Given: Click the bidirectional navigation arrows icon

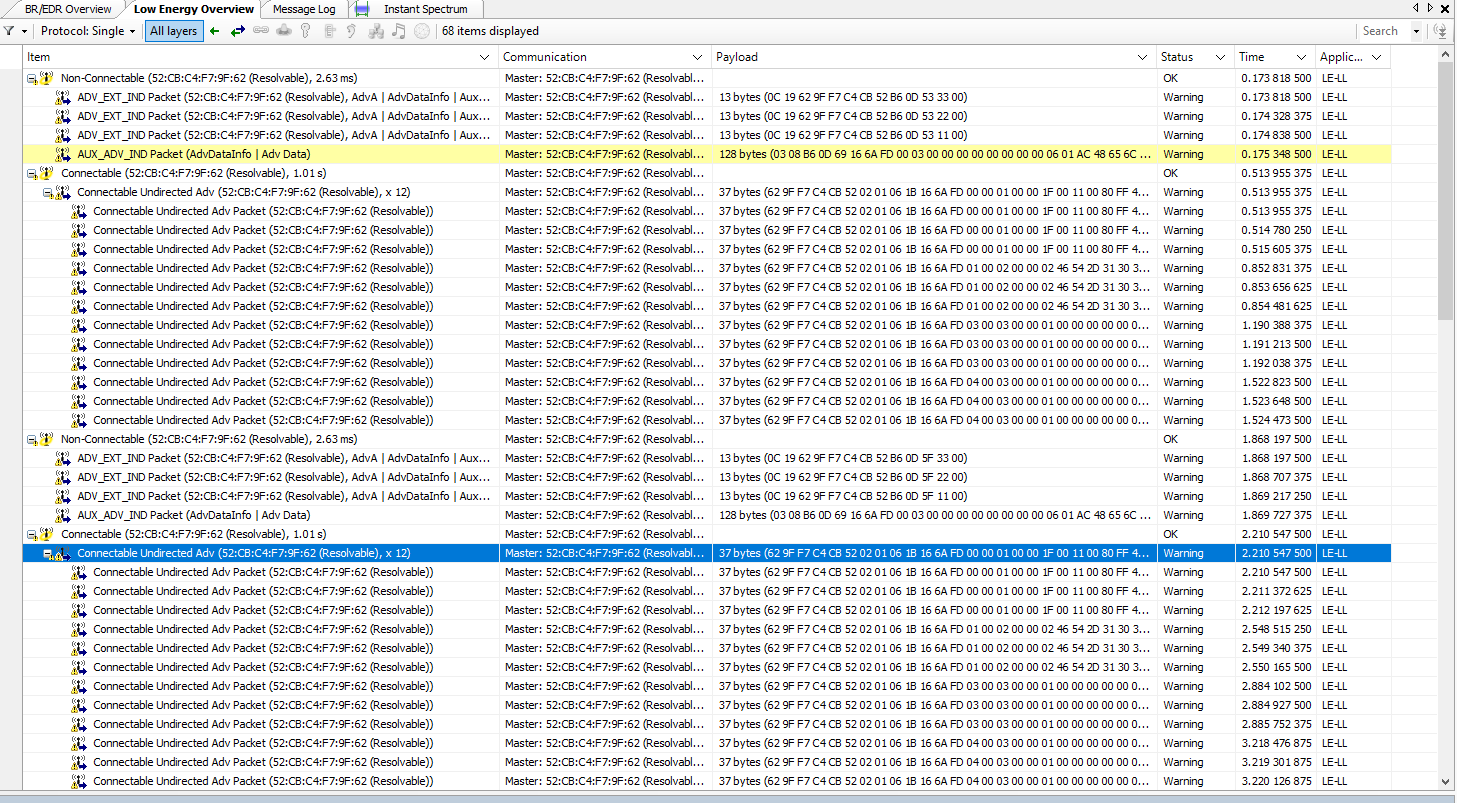Looking at the screenshot, I should (237, 31).
